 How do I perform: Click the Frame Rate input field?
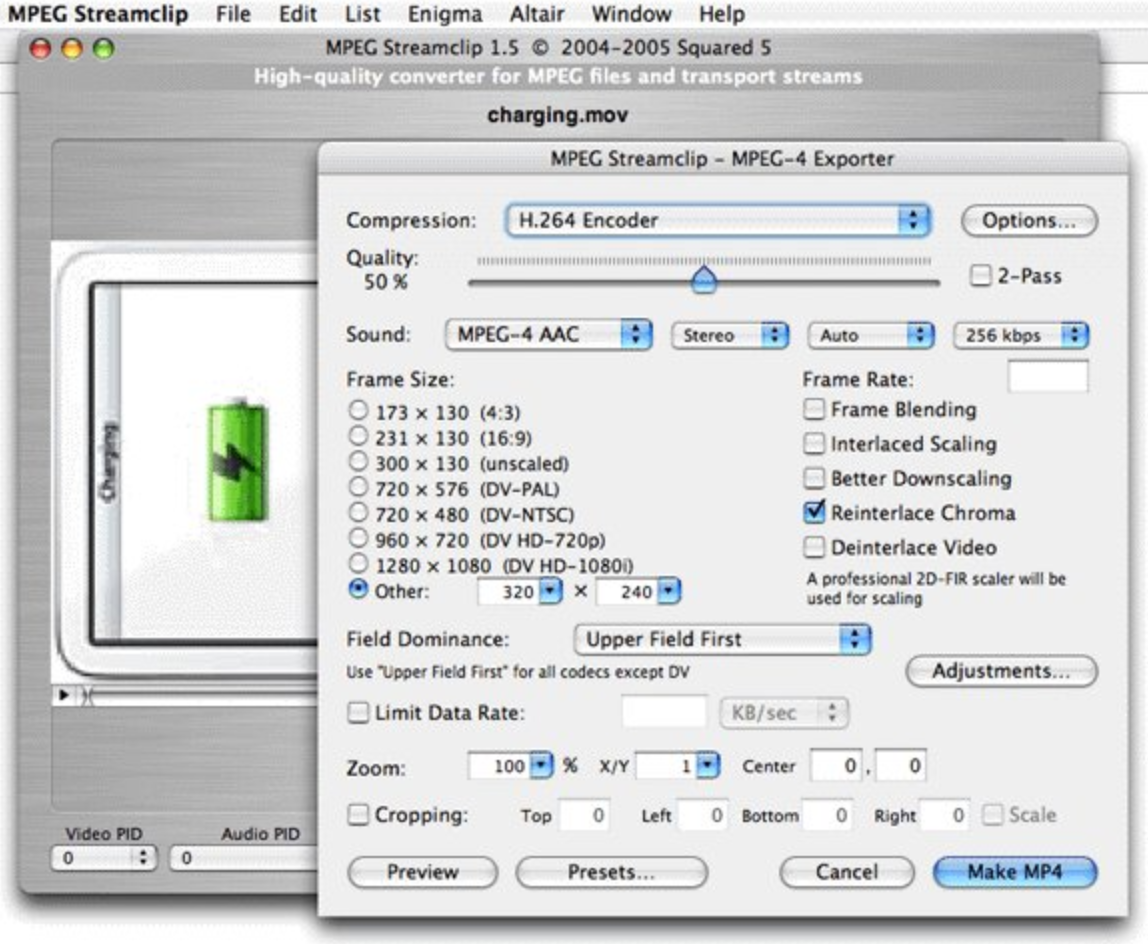[1048, 376]
